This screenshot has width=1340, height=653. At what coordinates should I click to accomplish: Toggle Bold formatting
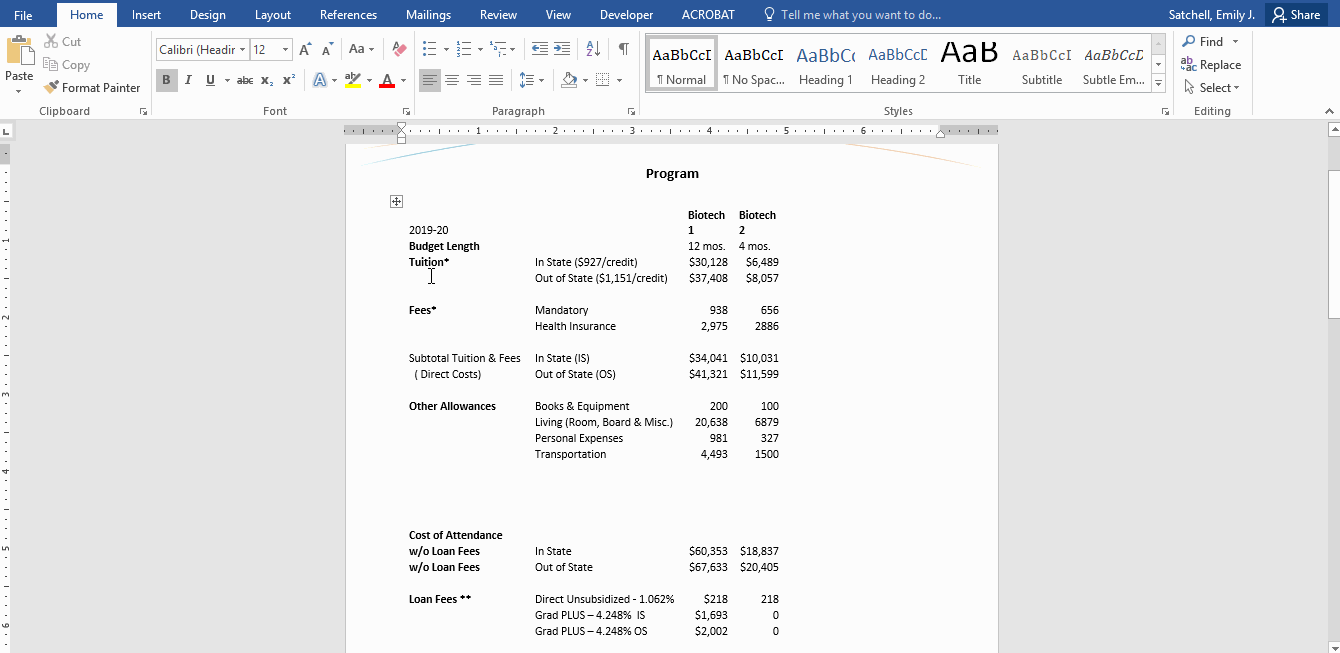click(166, 80)
